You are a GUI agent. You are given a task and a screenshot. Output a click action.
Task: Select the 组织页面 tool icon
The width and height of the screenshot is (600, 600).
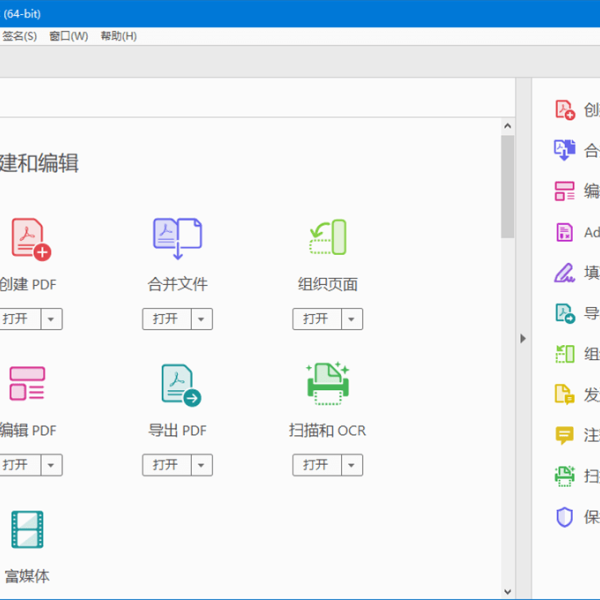pyautogui.click(x=327, y=238)
